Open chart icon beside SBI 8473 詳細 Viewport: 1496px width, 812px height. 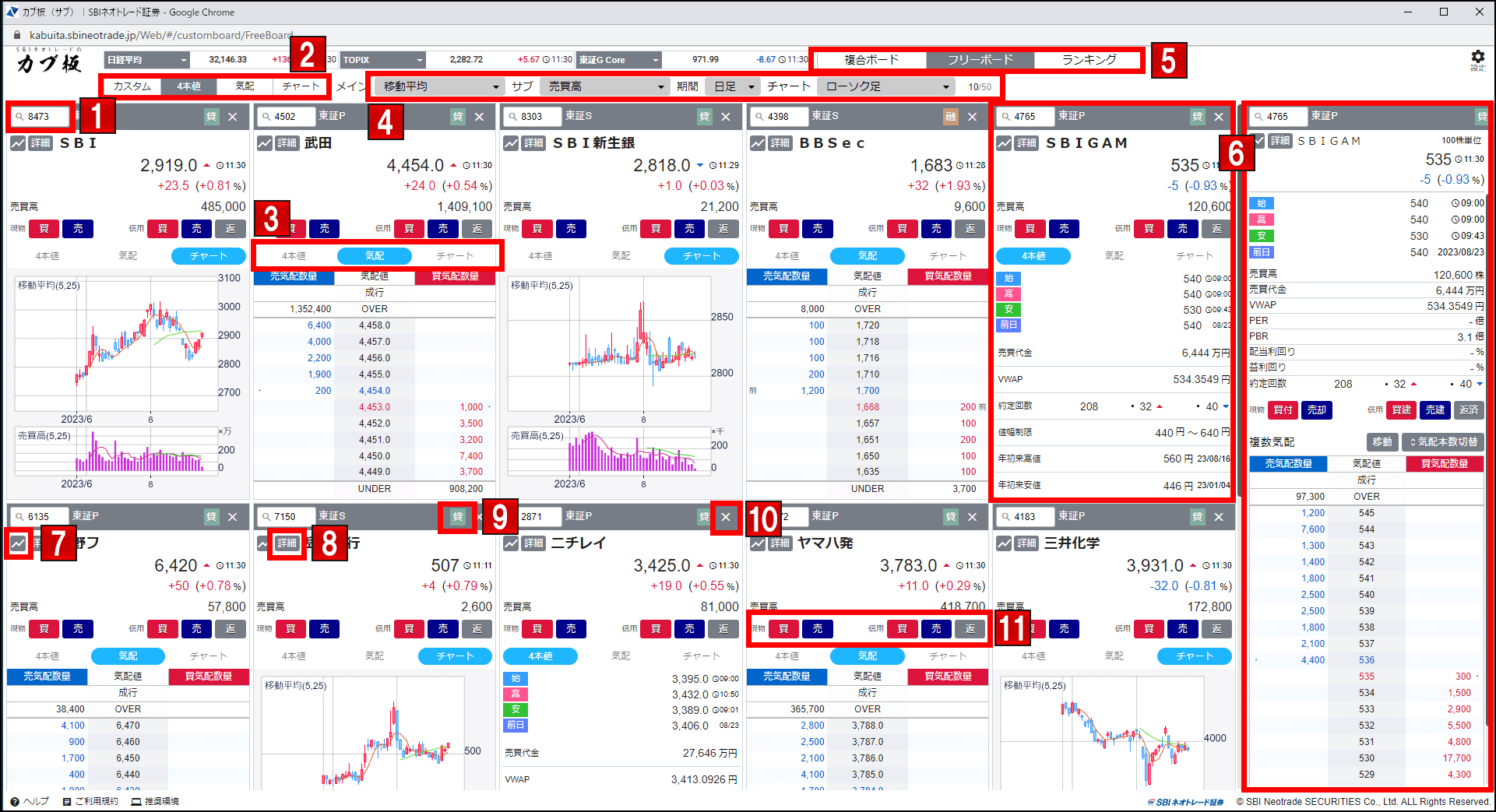(x=18, y=143)
